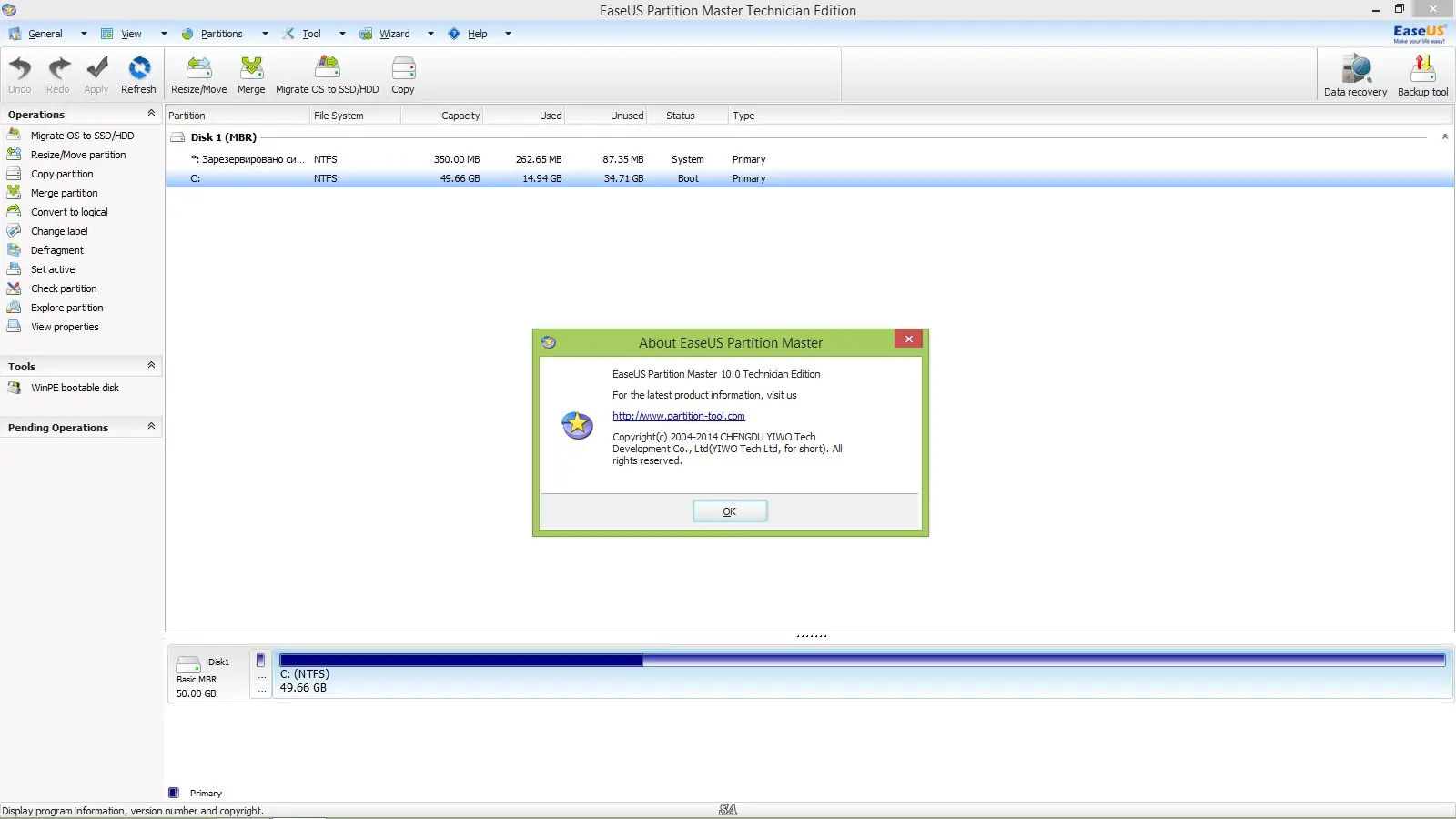Select the Copy toolbar tool
1456x819 pixels.
click(403, 75)
